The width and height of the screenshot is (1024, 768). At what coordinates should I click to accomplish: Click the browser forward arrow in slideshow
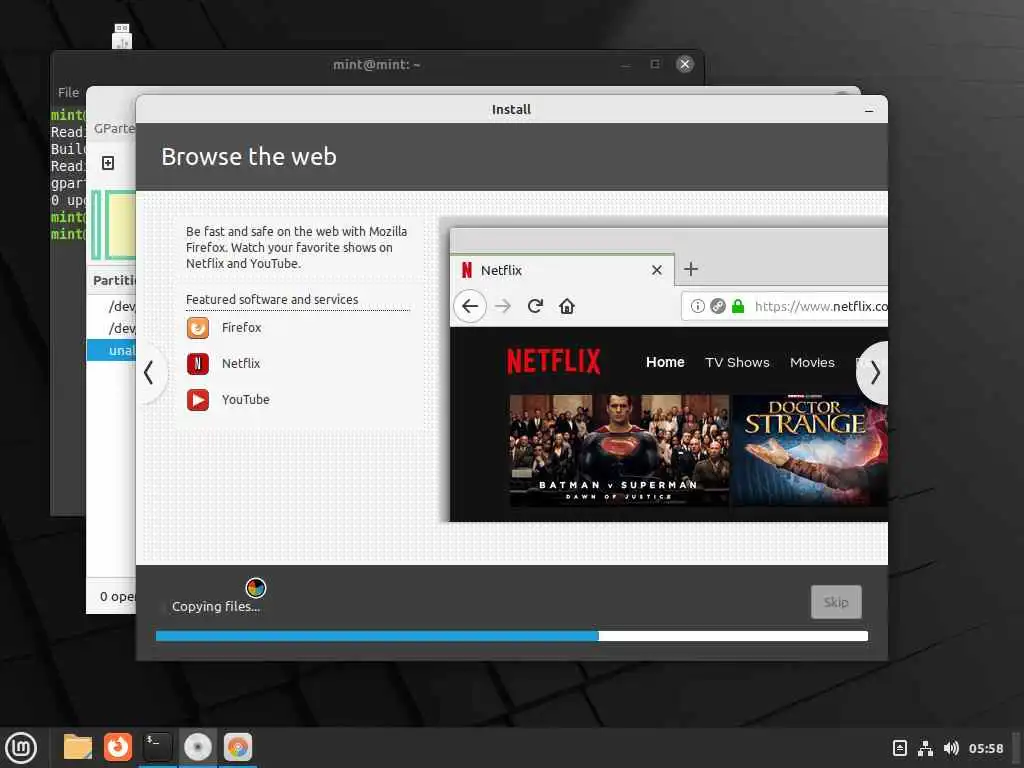pos(502,306)
